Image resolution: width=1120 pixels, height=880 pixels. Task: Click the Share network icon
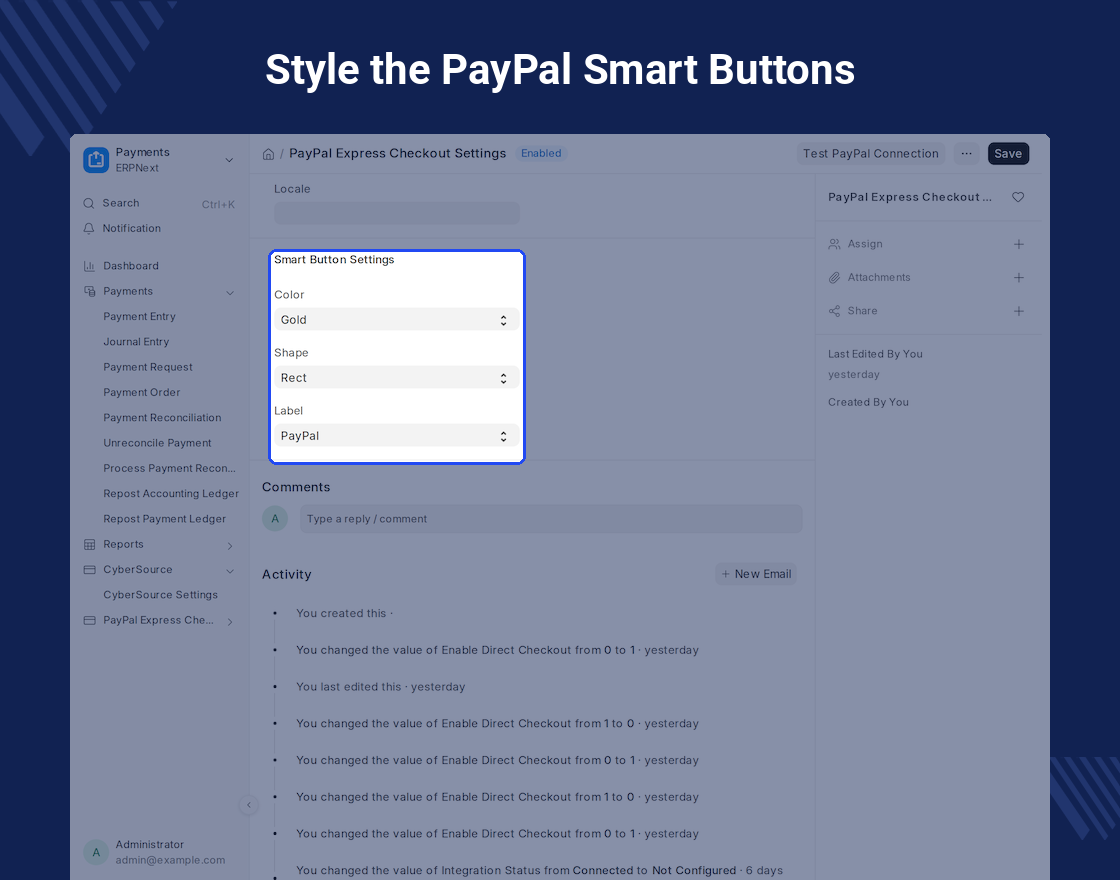[834, 311]
